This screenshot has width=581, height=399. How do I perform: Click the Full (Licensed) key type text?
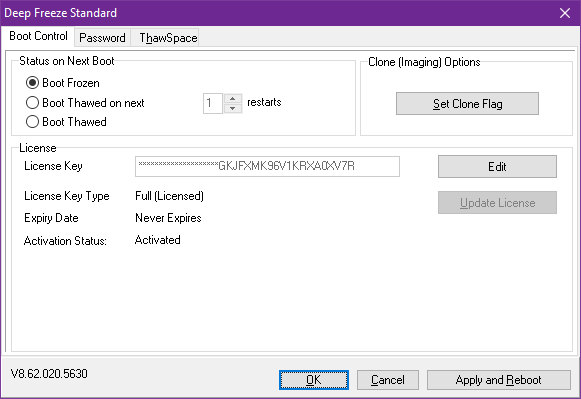[169, 196]
